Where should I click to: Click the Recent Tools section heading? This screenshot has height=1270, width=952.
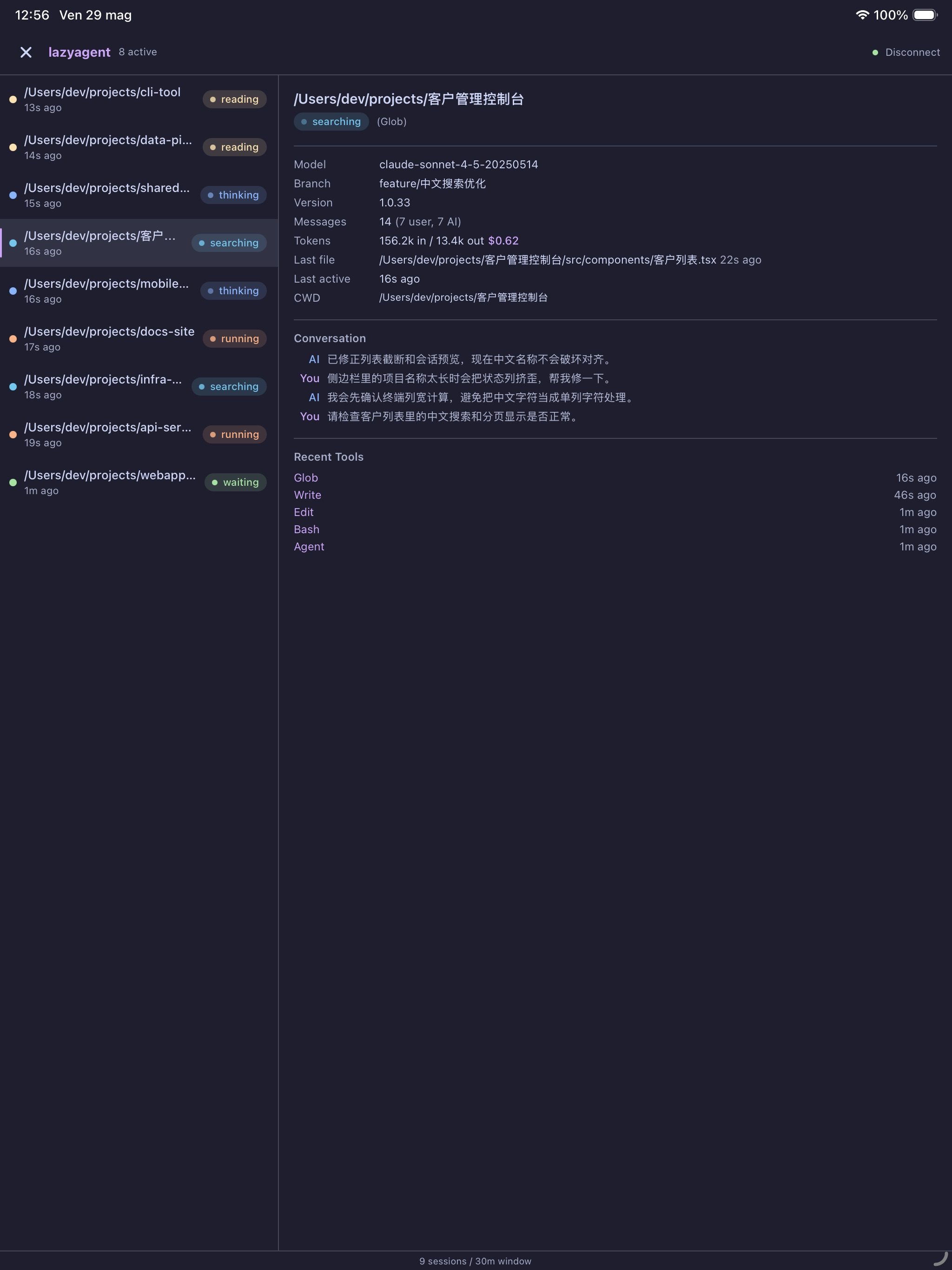(329, 457)
